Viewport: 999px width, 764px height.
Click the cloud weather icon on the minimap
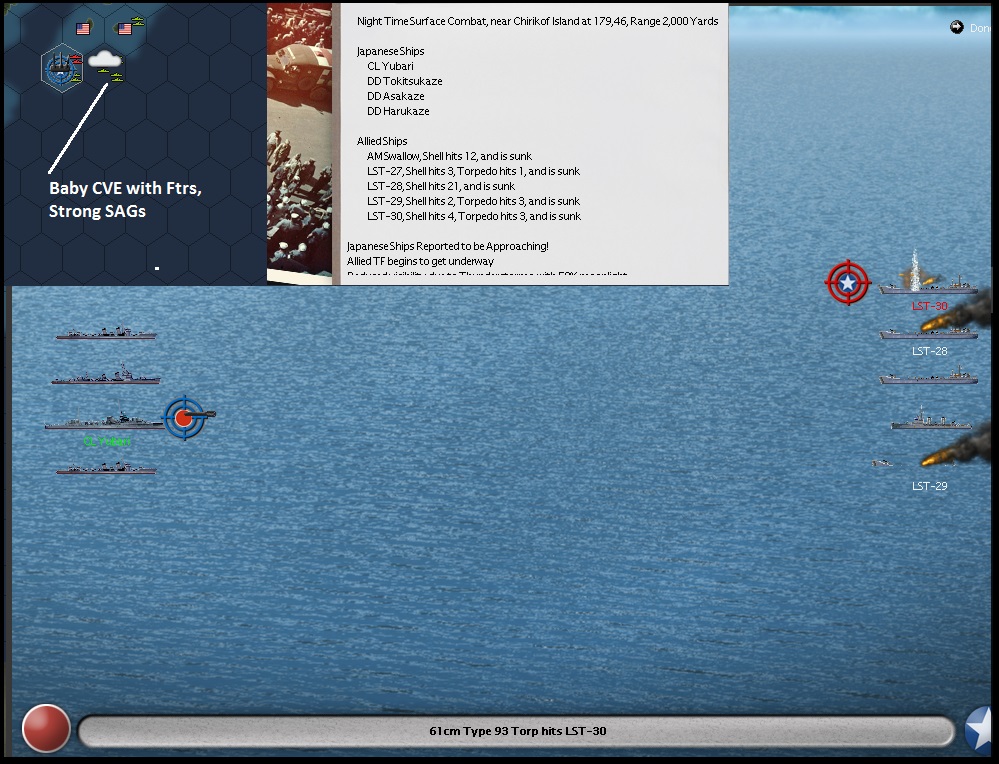104,59
